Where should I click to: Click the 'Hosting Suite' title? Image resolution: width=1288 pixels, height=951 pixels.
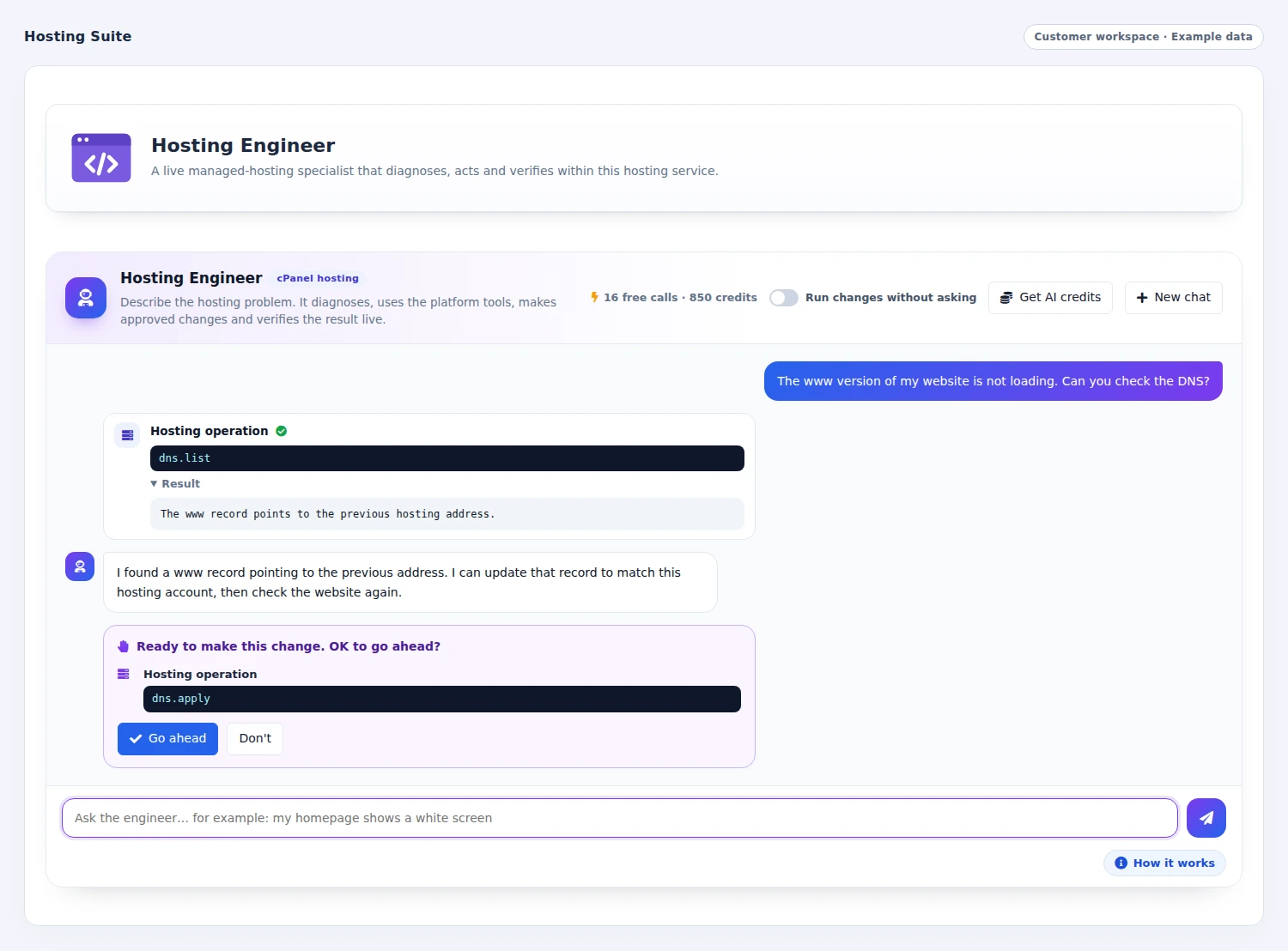(x=78, y=36)
